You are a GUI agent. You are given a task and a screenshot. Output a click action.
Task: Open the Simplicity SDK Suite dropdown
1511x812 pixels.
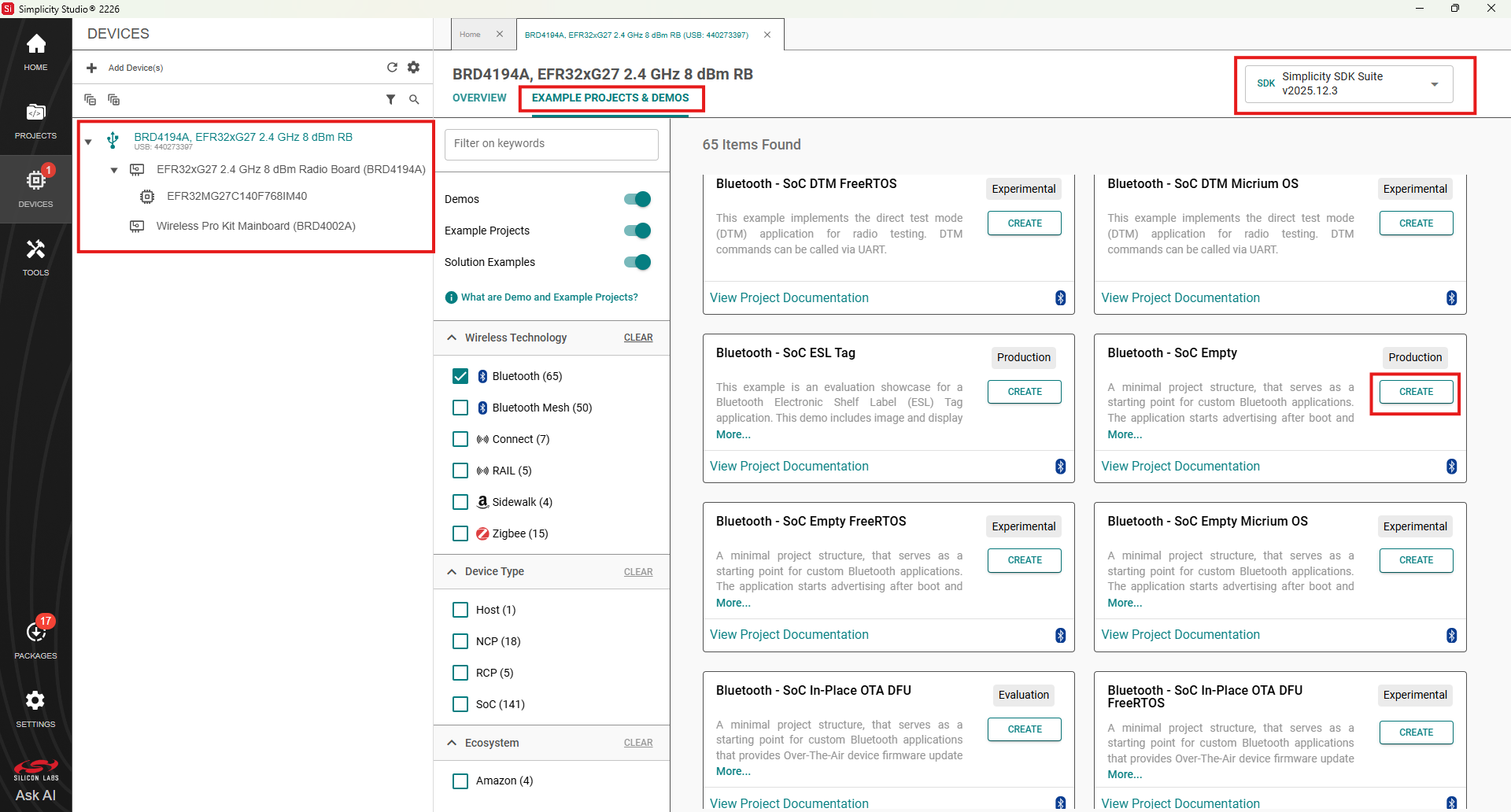coord(1349,83)
